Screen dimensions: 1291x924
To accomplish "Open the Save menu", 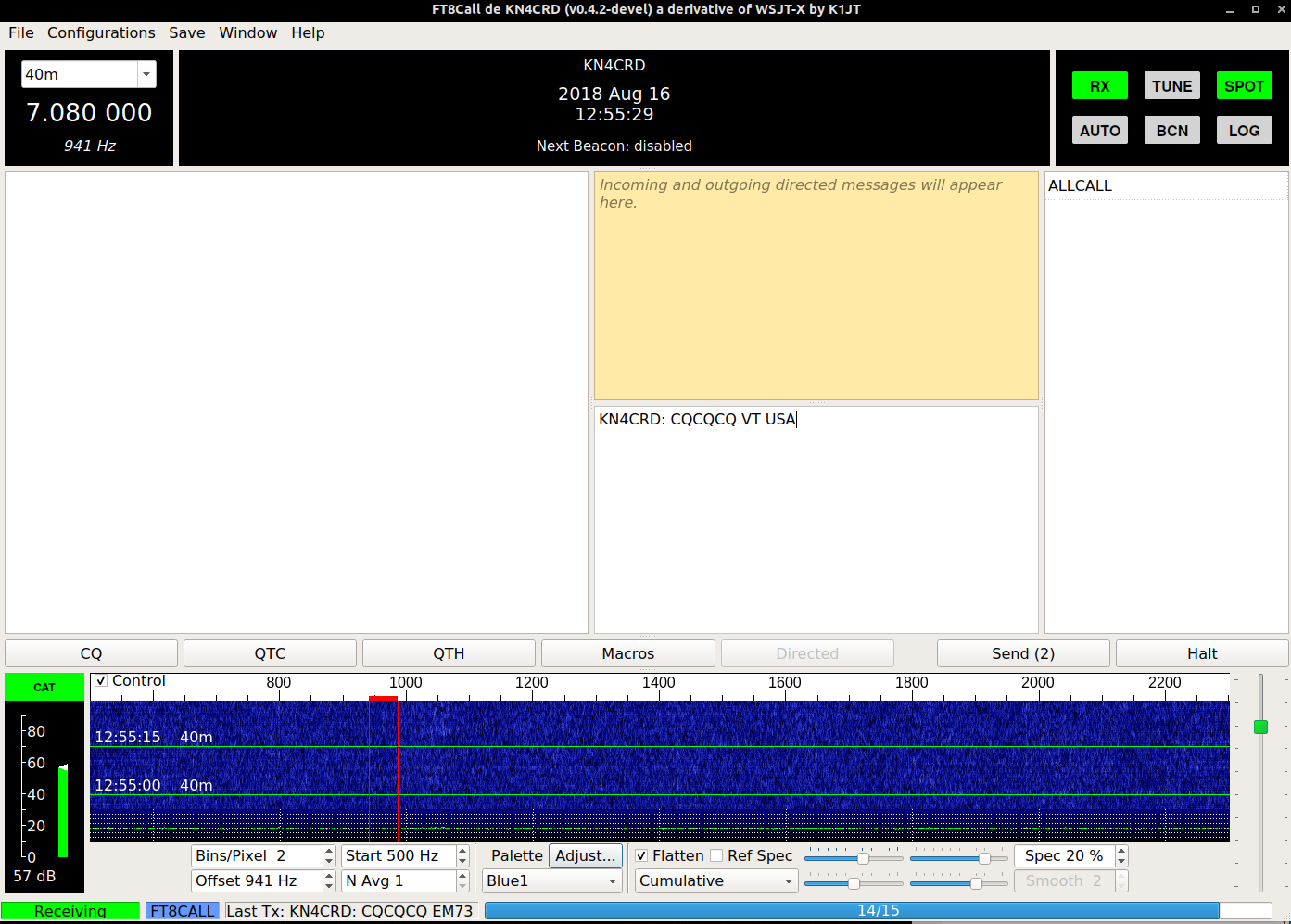I will (x=186, y=32).
